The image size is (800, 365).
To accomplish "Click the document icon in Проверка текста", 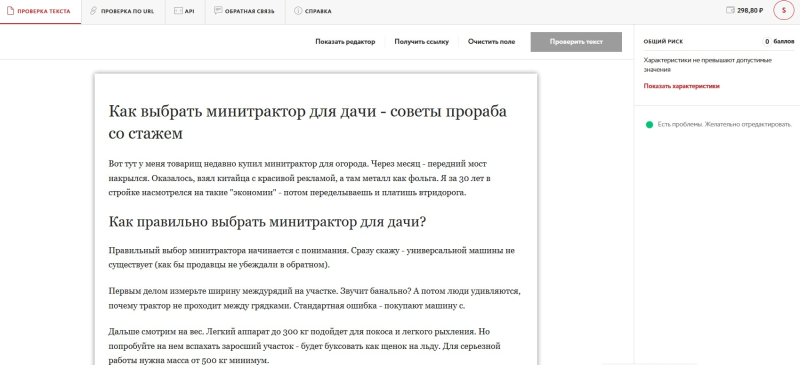I will (x=10, y=11).
